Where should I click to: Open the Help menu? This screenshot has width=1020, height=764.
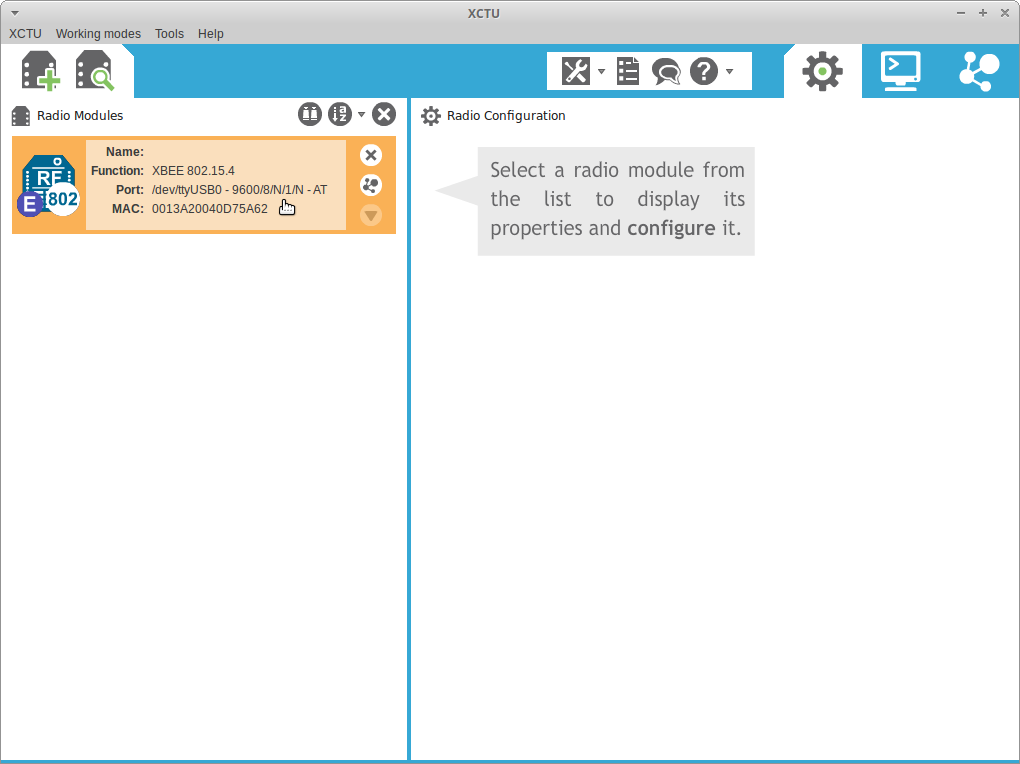coord(211,34)
